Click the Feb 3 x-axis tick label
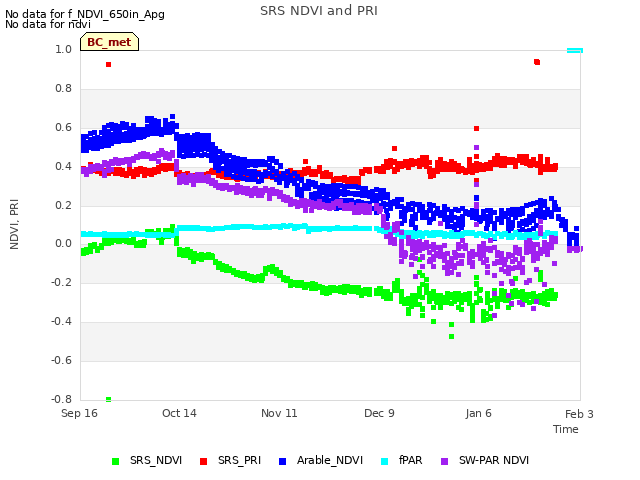This screenshot has width=640, height=480. [579, 414]
